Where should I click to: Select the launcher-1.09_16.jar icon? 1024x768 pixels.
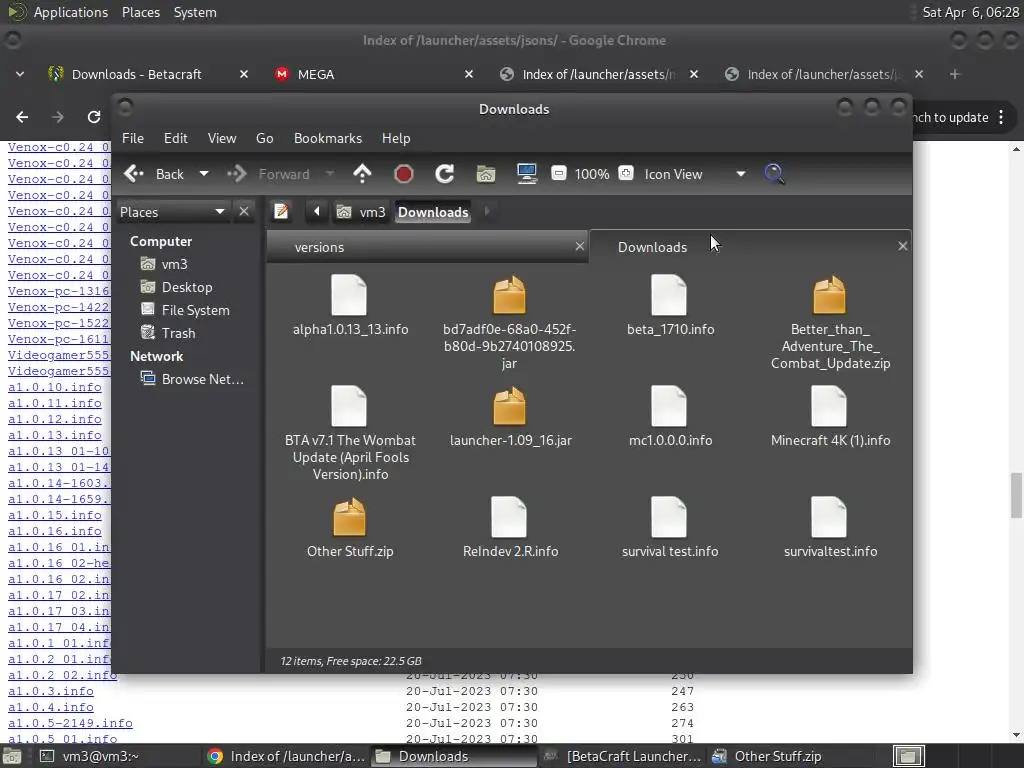click(x=509, y=406)
